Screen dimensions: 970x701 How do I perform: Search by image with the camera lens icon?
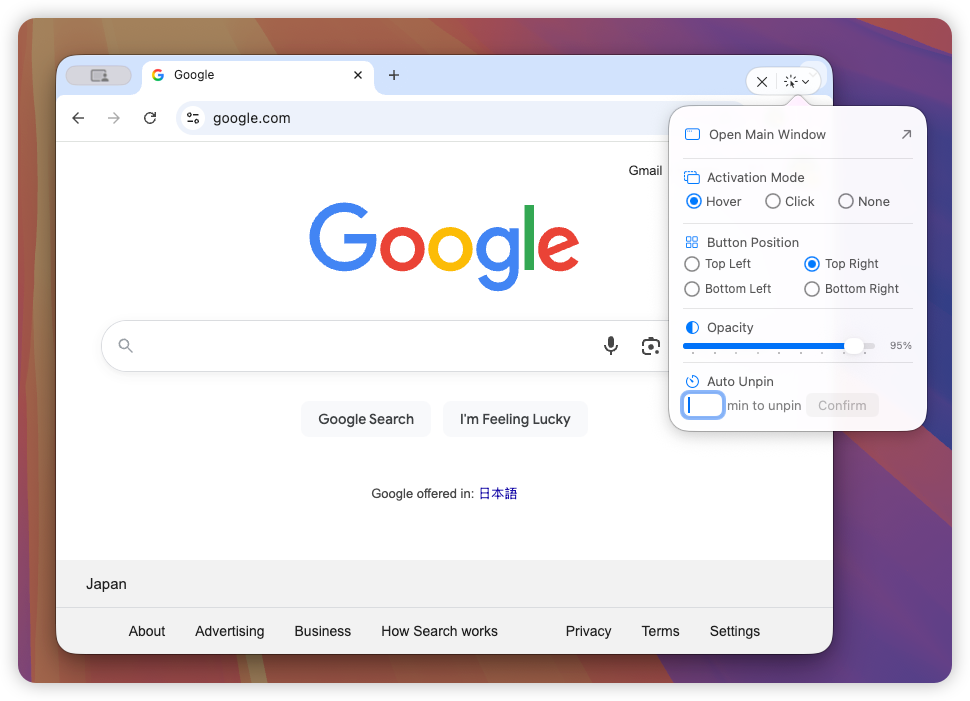pyautogui.click(x=650, y=346)
